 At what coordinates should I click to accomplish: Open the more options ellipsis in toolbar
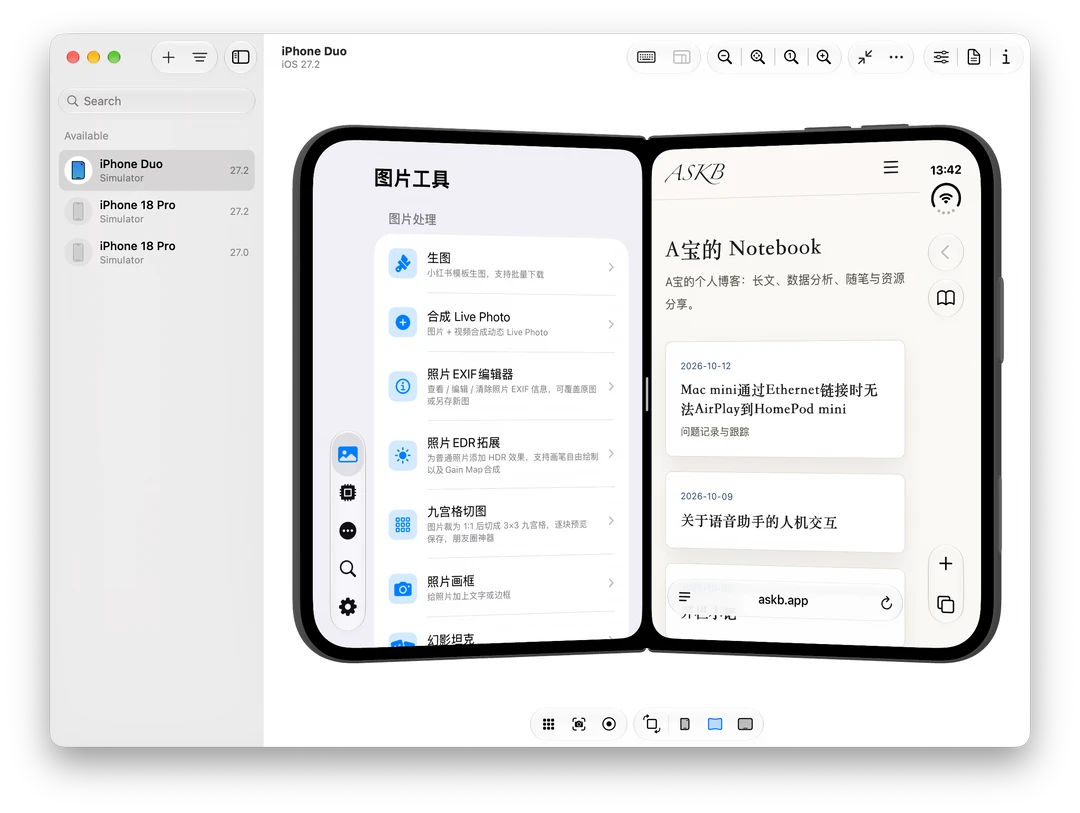click(896, 57)
